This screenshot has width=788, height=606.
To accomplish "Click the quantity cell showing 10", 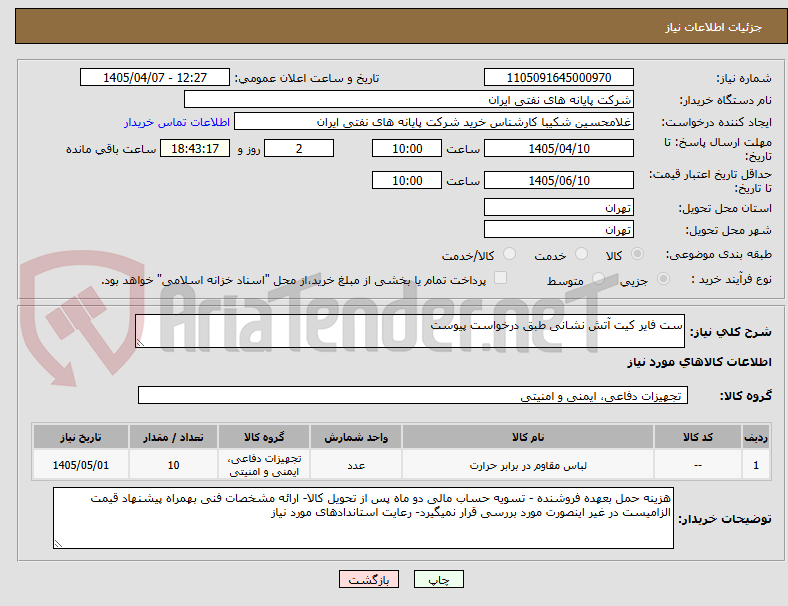I will coord(173,465).
